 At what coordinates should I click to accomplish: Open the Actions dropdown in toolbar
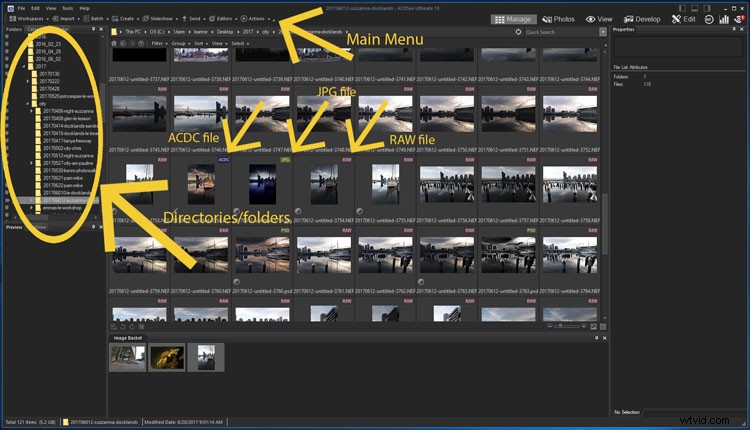pyautogui.click(x=254, y=19)
